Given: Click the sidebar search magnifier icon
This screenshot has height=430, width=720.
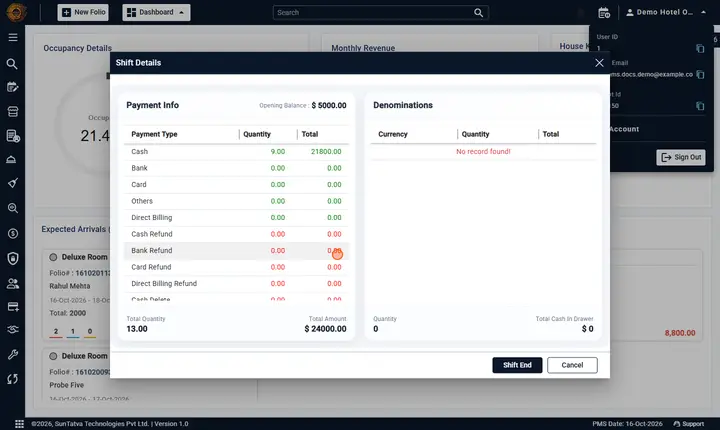Looking at the screenshot, I should pos(12,64).
